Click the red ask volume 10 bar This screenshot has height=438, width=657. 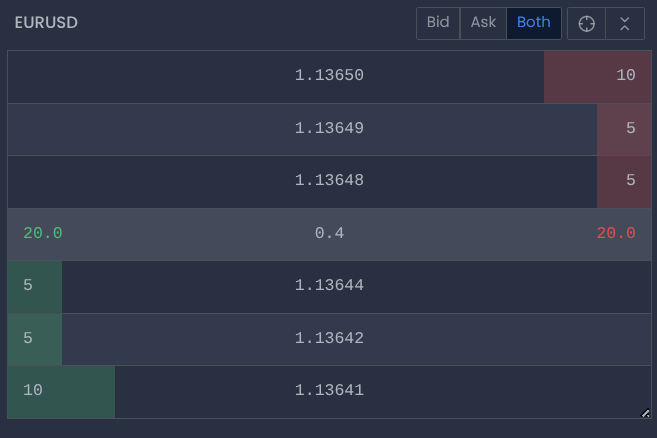click(598, 77)
